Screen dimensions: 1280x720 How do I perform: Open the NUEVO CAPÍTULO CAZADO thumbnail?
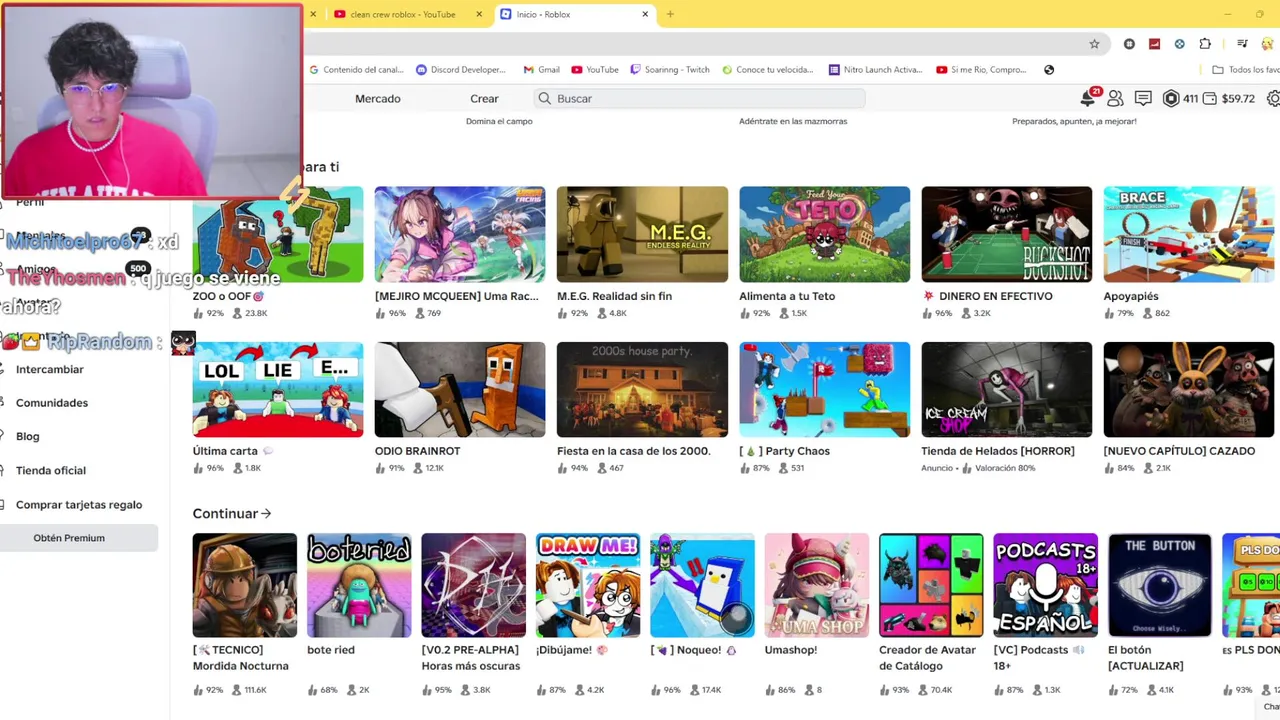coord(1189,390)
